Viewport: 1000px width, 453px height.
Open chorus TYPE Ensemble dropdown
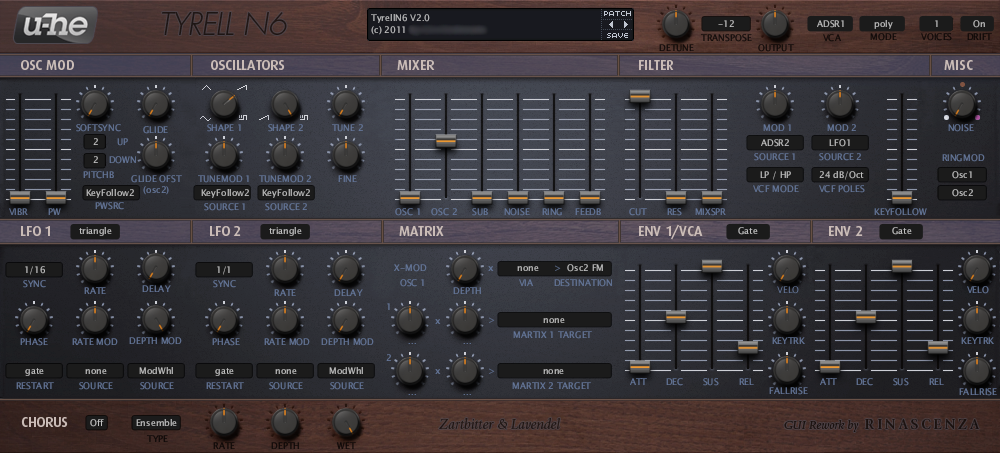coord(156,422)
